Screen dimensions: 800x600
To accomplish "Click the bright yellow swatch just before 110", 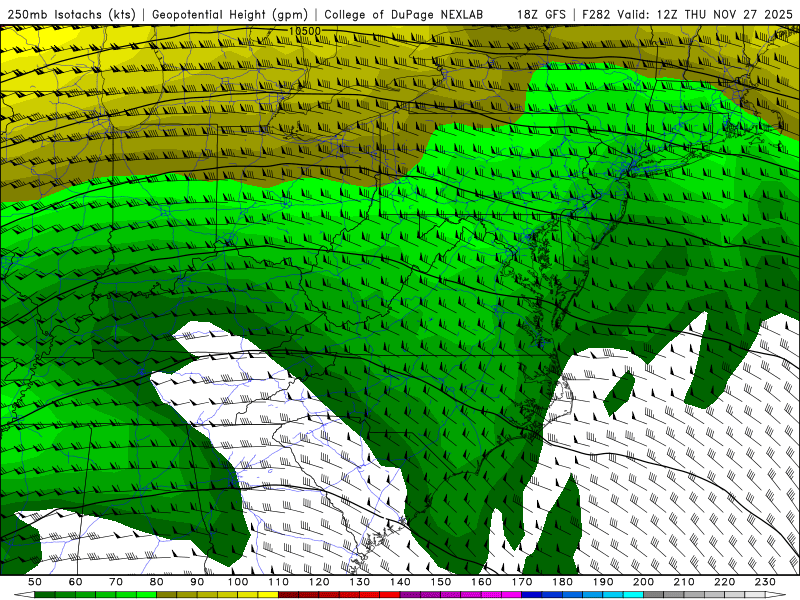I will tap(268, 595).
